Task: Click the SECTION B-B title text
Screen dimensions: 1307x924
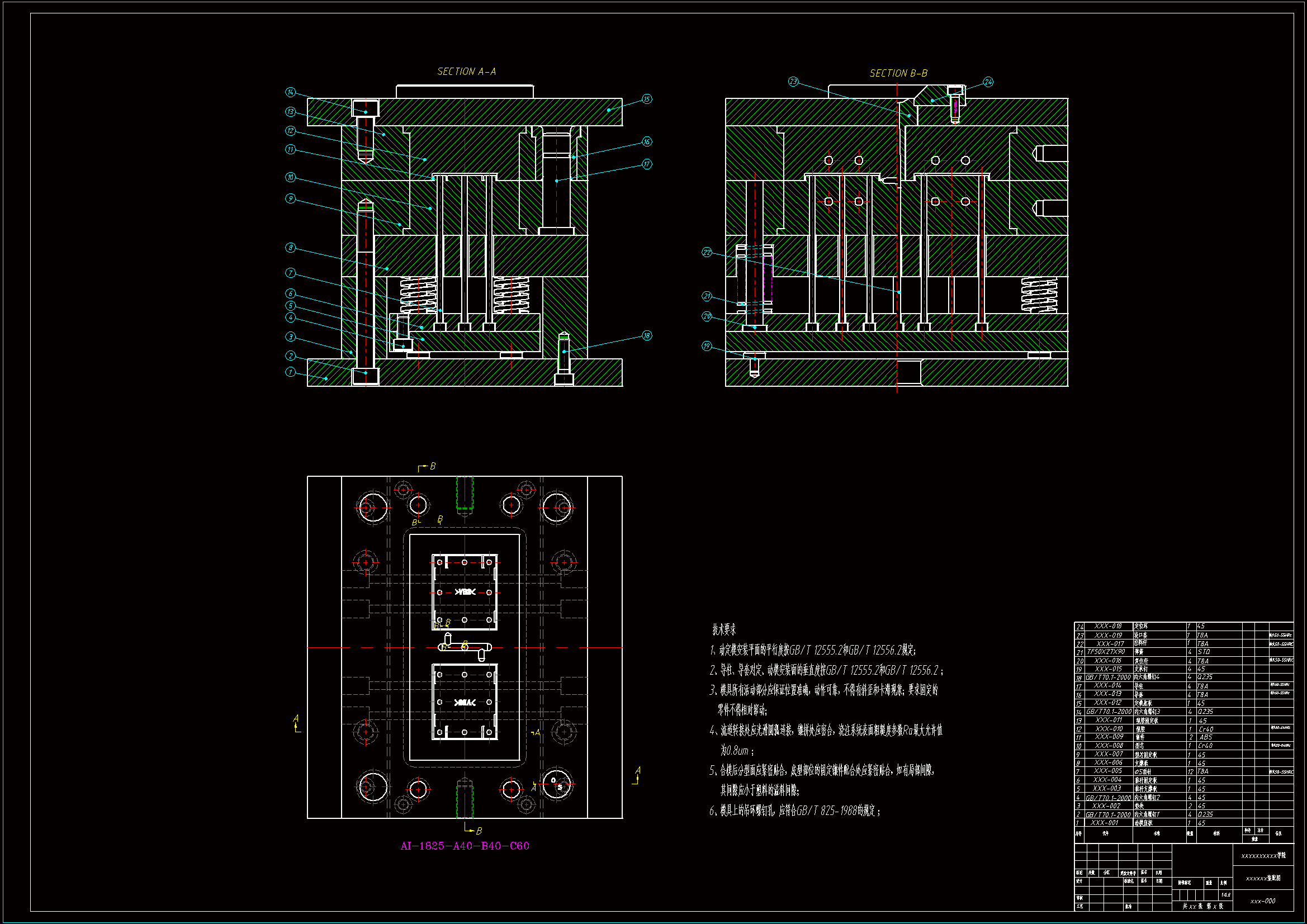Action: (x=898, y=73)
